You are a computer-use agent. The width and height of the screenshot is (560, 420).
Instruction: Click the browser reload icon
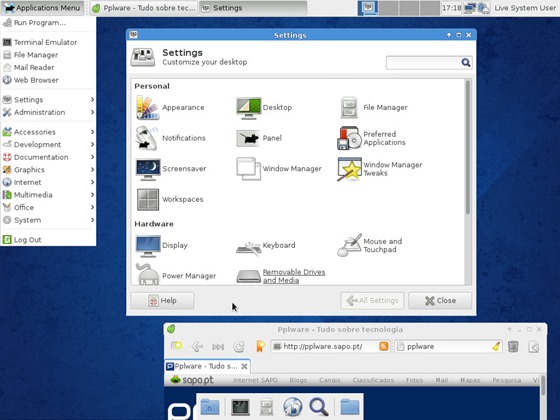(239, 346)
